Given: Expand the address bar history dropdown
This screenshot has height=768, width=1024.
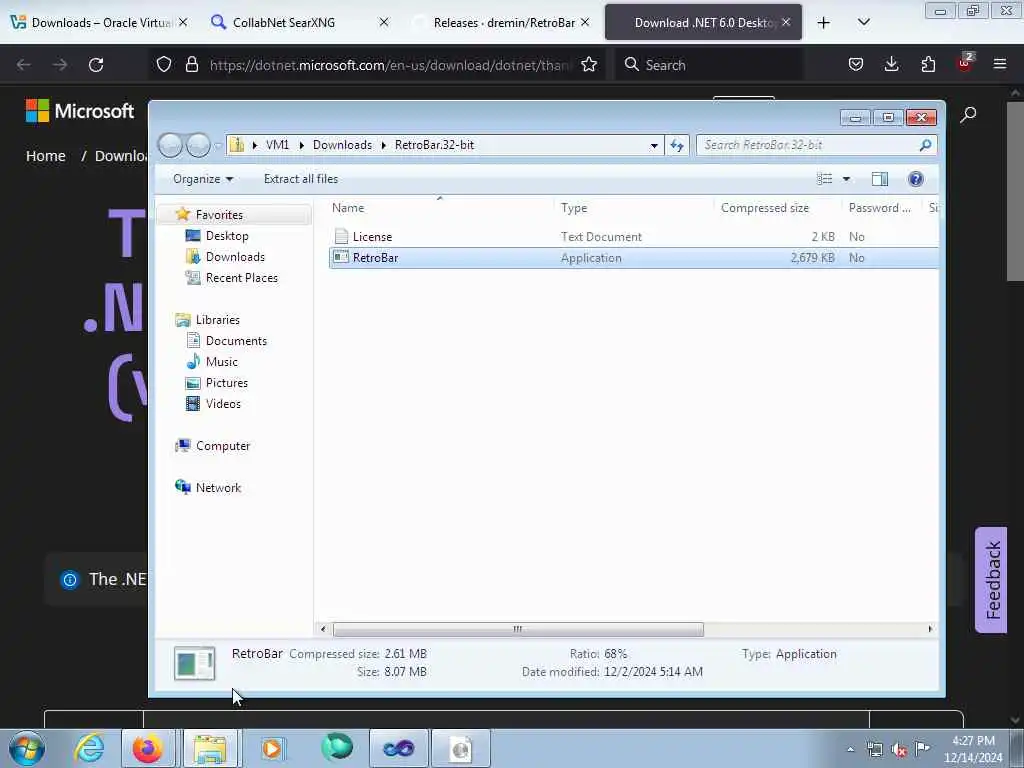Looking at the screenshot, I should point(654,145).
